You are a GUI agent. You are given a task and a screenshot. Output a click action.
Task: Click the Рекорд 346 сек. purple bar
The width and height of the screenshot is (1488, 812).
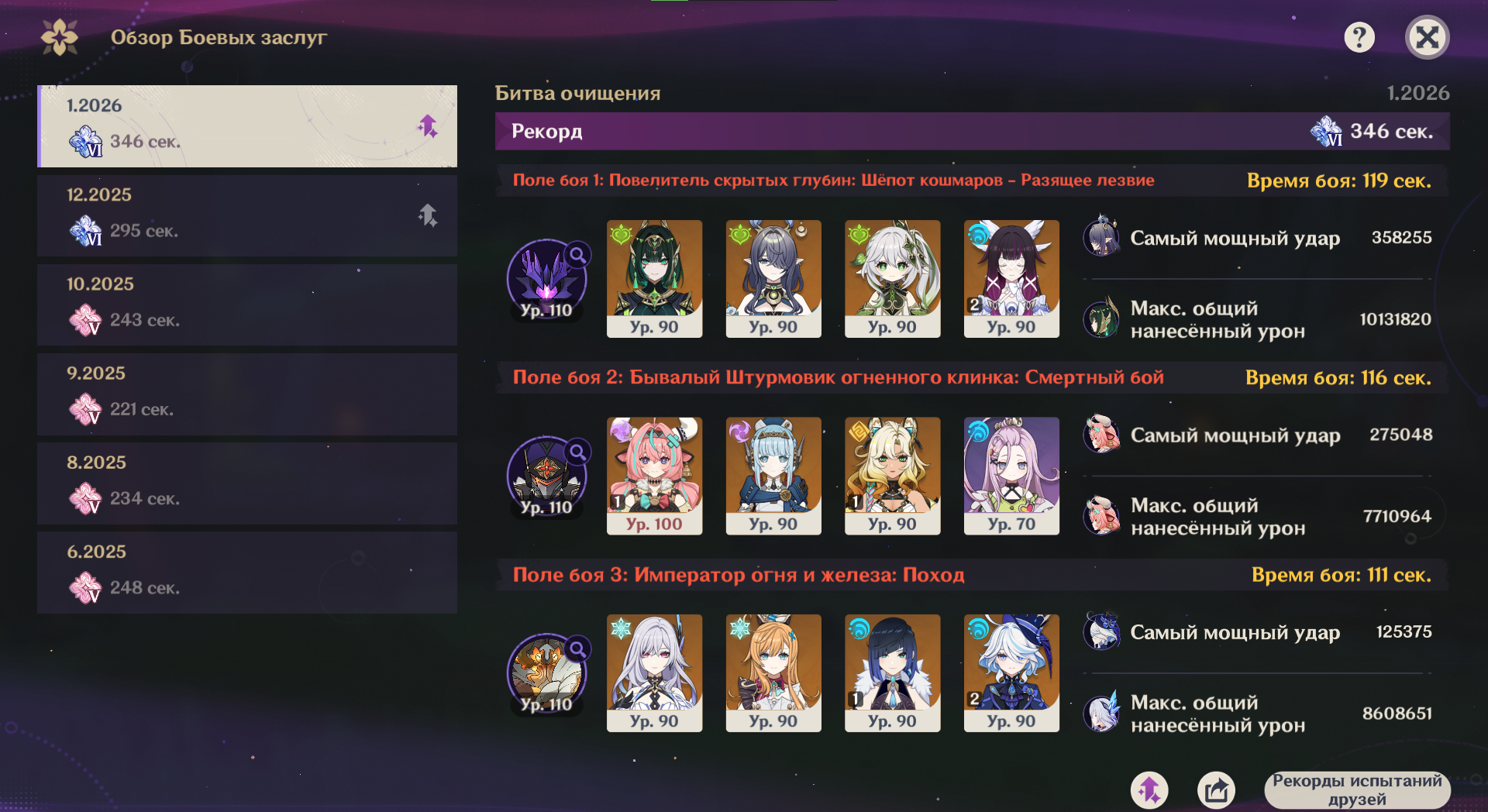(x=973, y=131)
